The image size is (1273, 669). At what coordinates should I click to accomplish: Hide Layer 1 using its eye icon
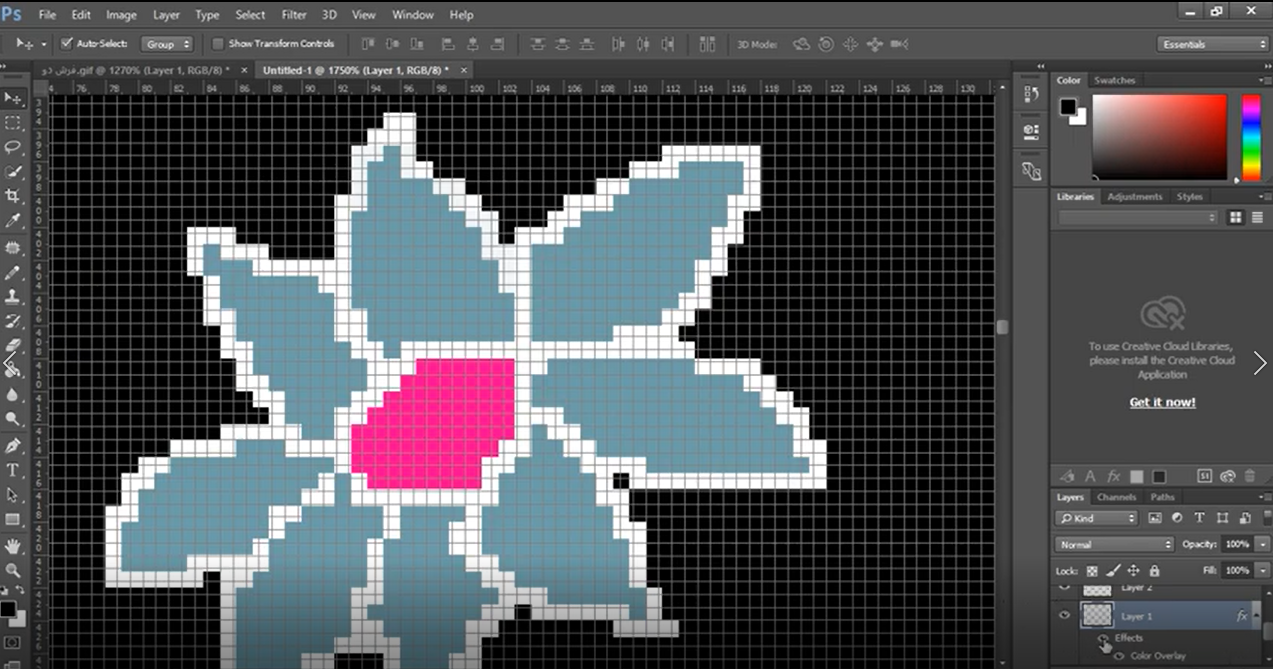(x=1064, y=616)
